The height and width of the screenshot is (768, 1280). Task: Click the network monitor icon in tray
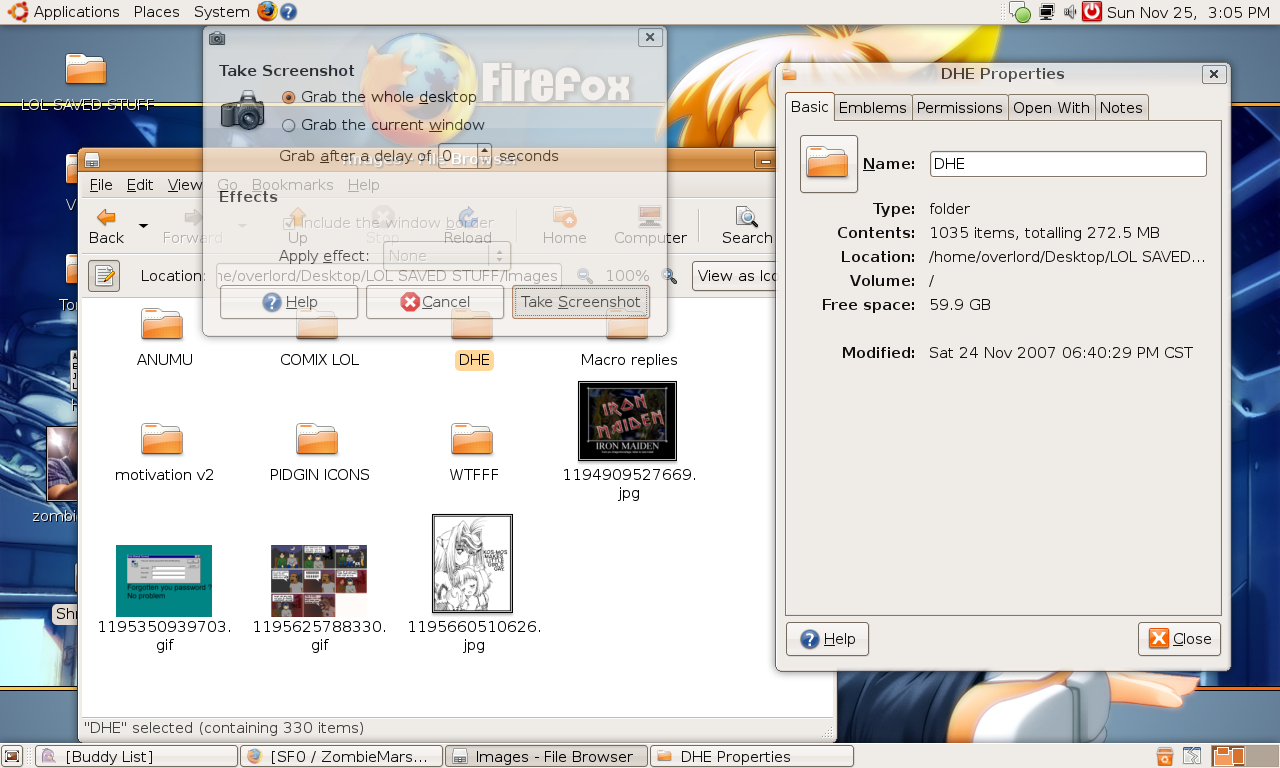coord(1047,12)
